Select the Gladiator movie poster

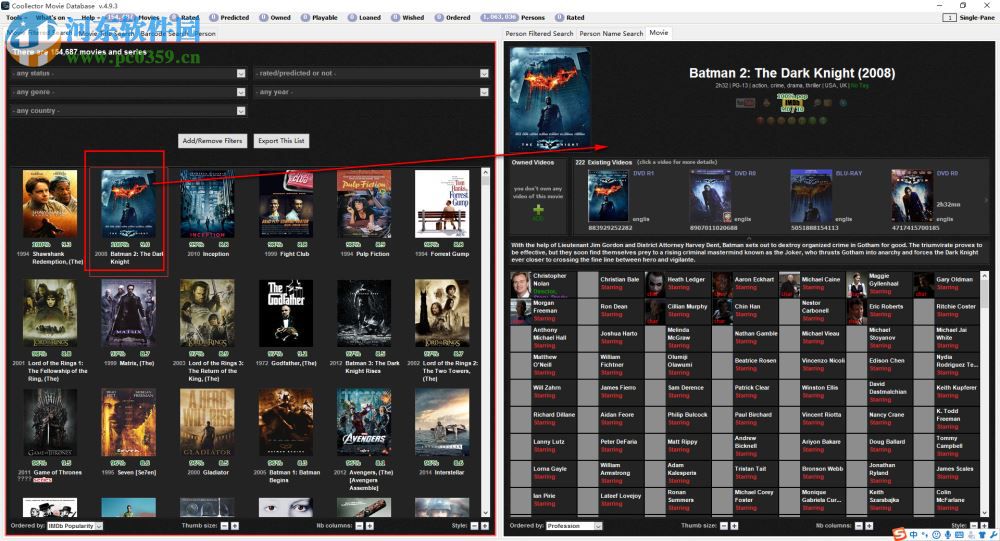tap(207, 422)
